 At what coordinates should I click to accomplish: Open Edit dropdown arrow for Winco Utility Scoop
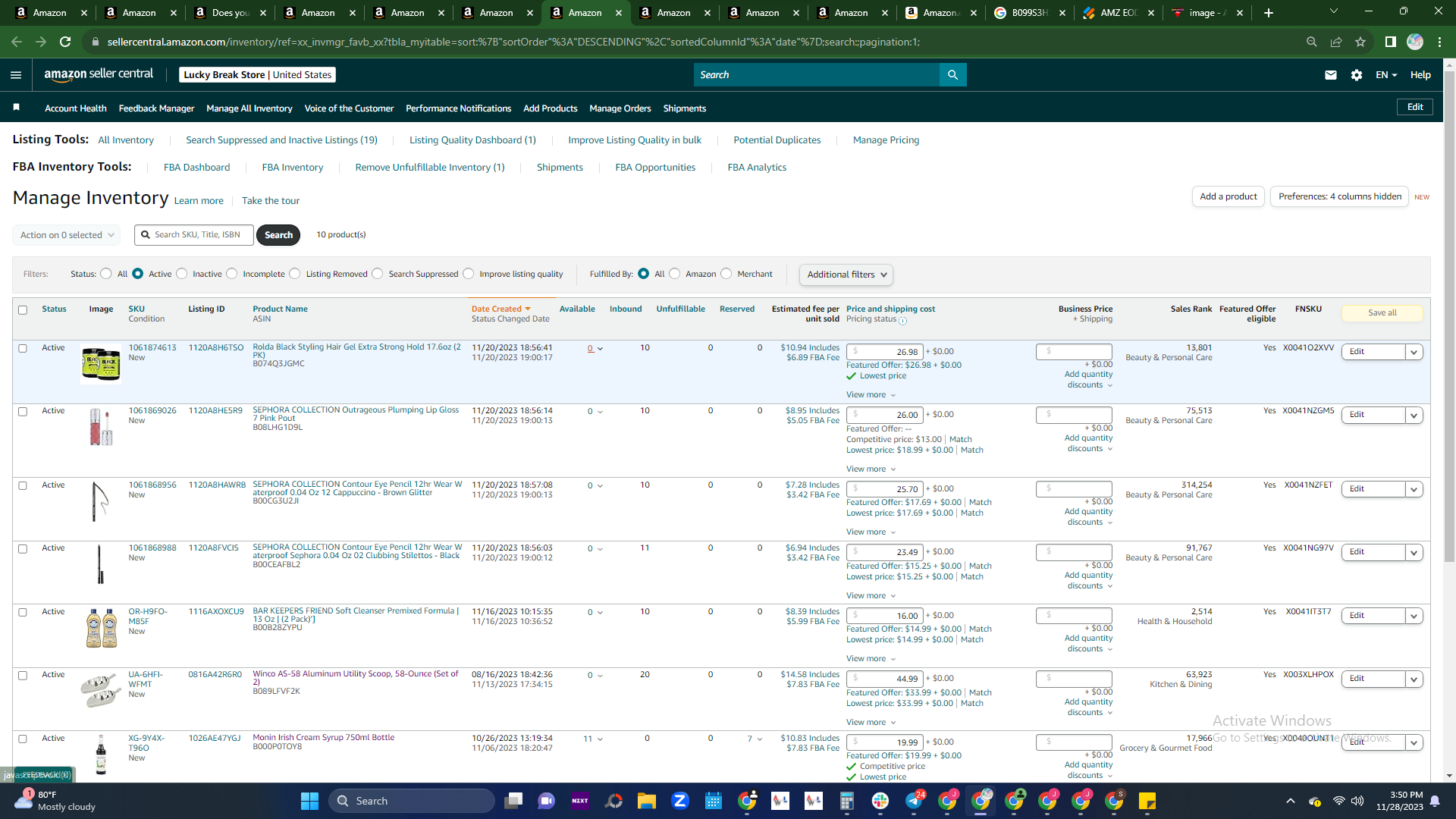coord(1414,679)
